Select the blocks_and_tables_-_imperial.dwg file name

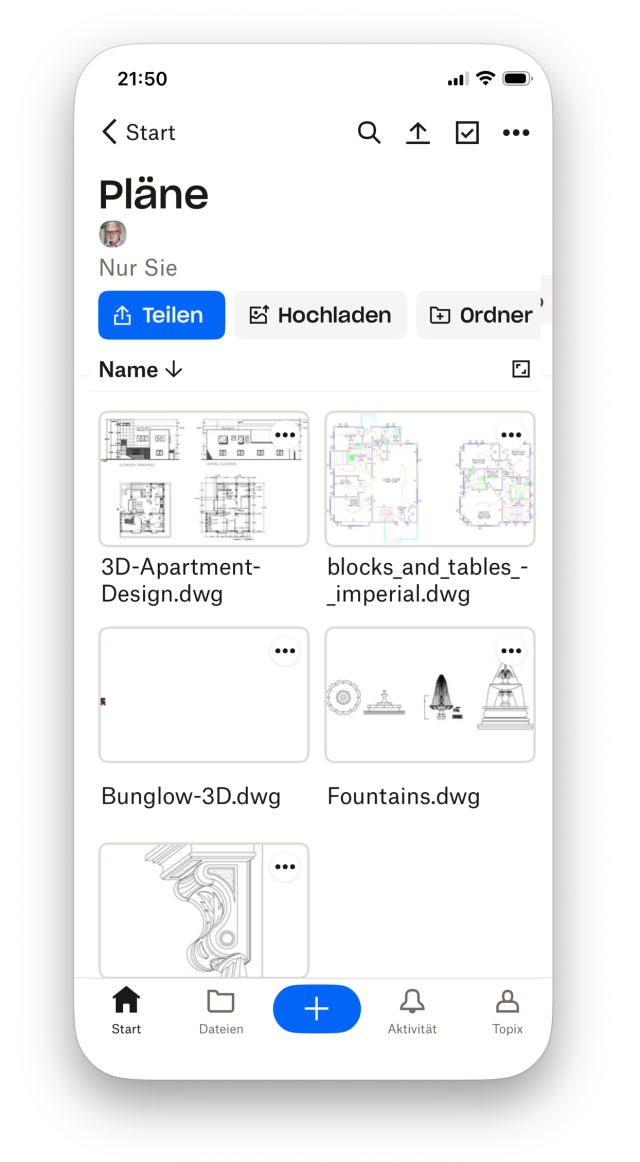(427, 580)
